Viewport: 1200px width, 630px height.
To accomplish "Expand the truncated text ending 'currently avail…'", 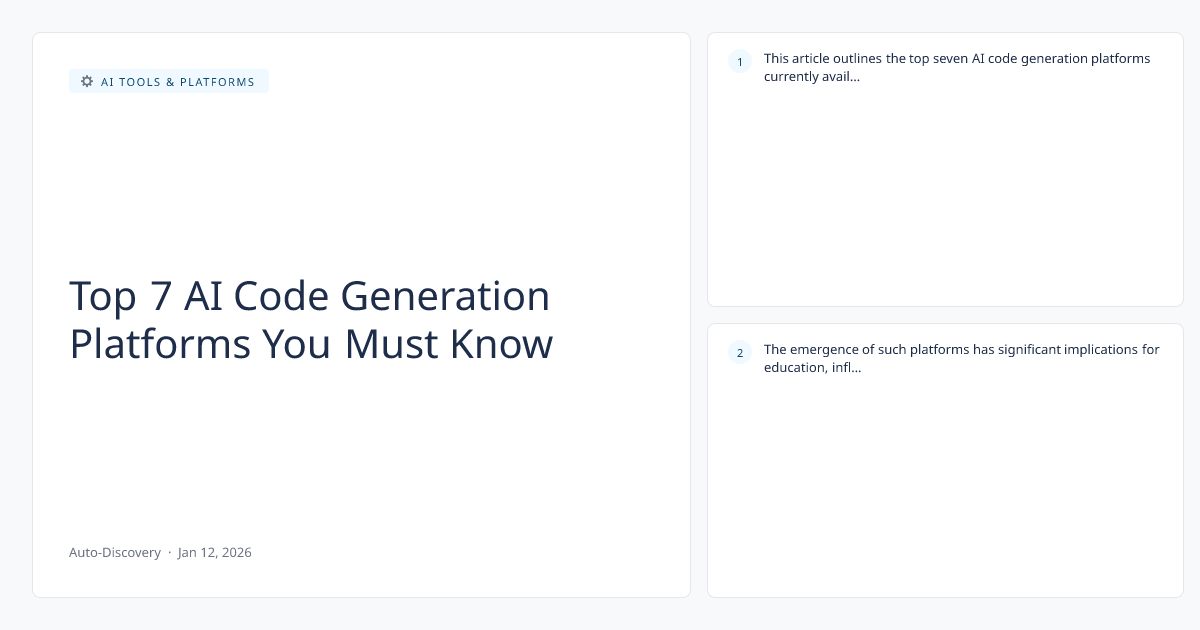I will (x=812, y=77).
